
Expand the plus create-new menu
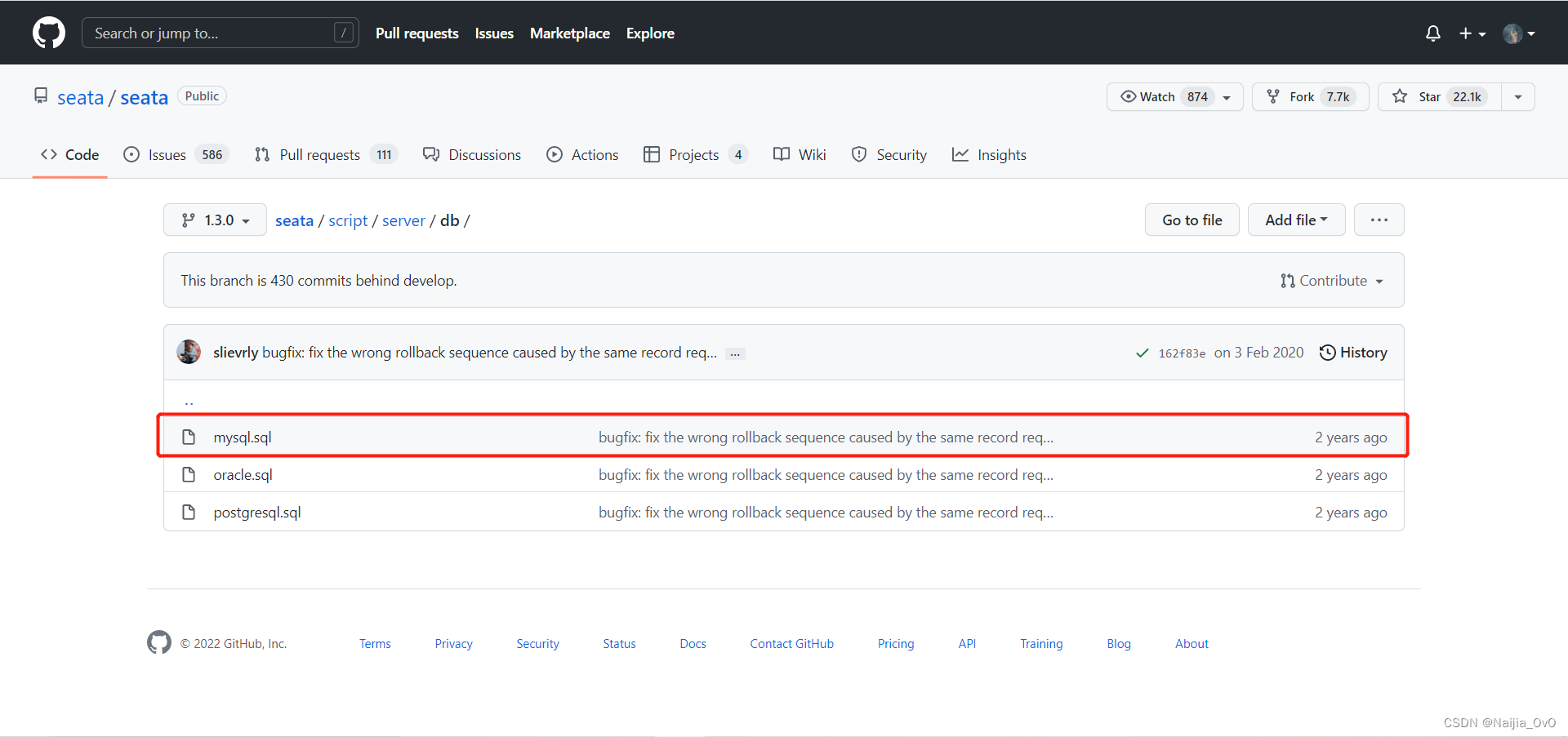point(1472,33)
